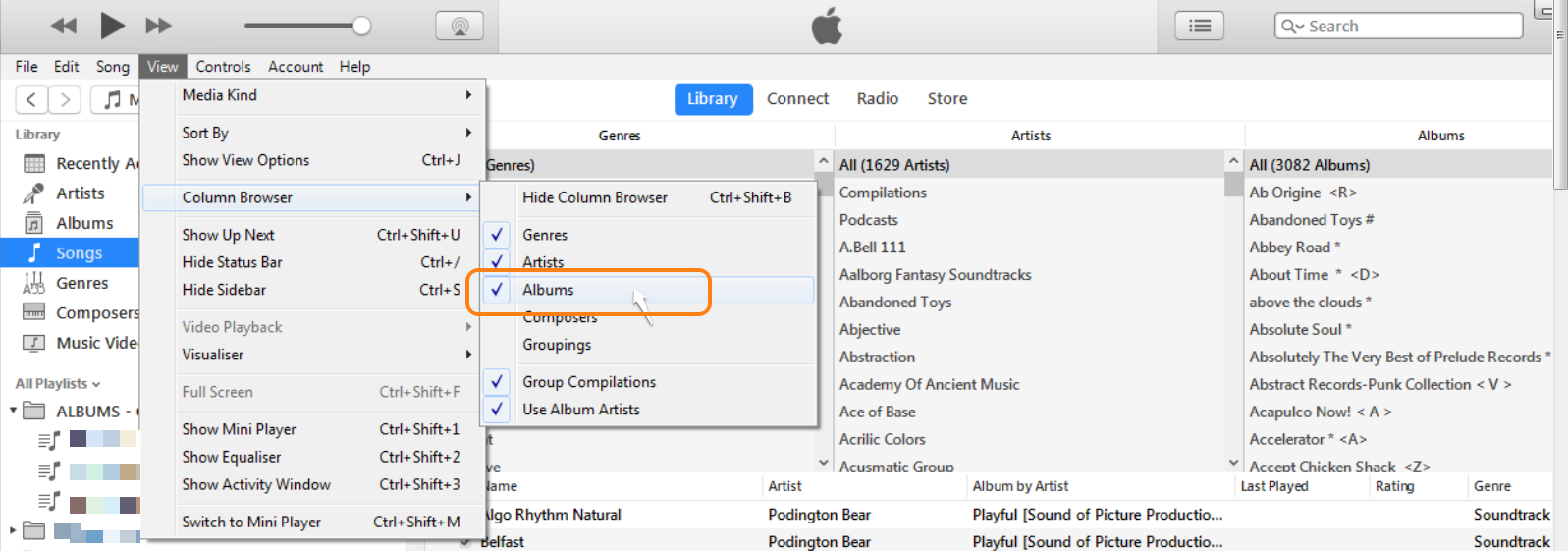
Task: Open the File menu
Action: pyautogui.click(x=27, y=67)
